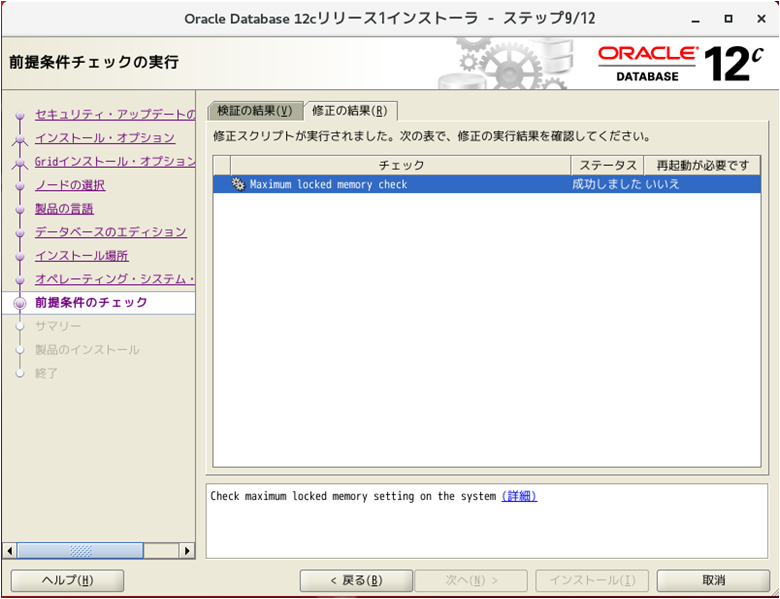Close the Oracle installer window
Viewport: 780px width, 599px height.
(x=761, y=19)
